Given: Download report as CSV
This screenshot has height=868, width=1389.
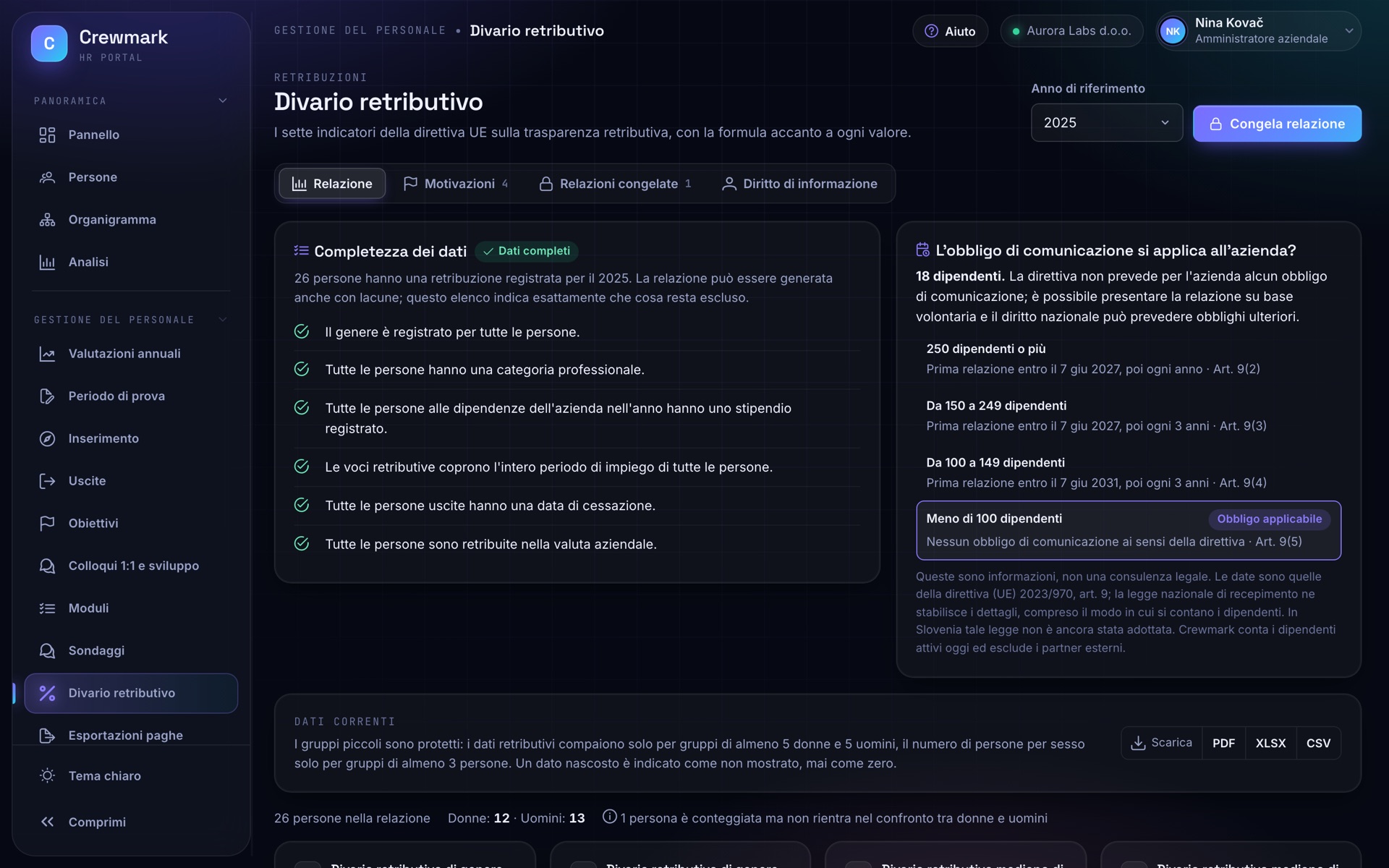Looking at the screenshot, I should pos(1318,743).
